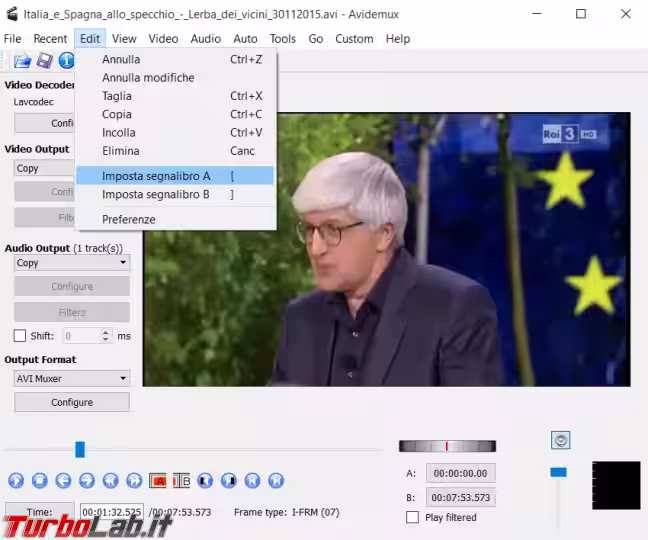The image size is (648, 540).
Task: Click Audio Output Filters button
Action: (72, 312)
